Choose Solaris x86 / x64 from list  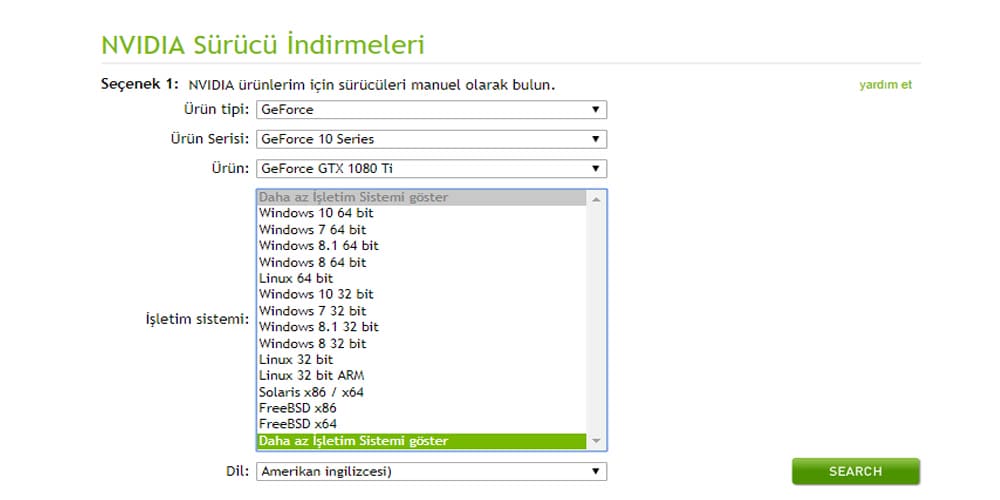click(311, 392)
